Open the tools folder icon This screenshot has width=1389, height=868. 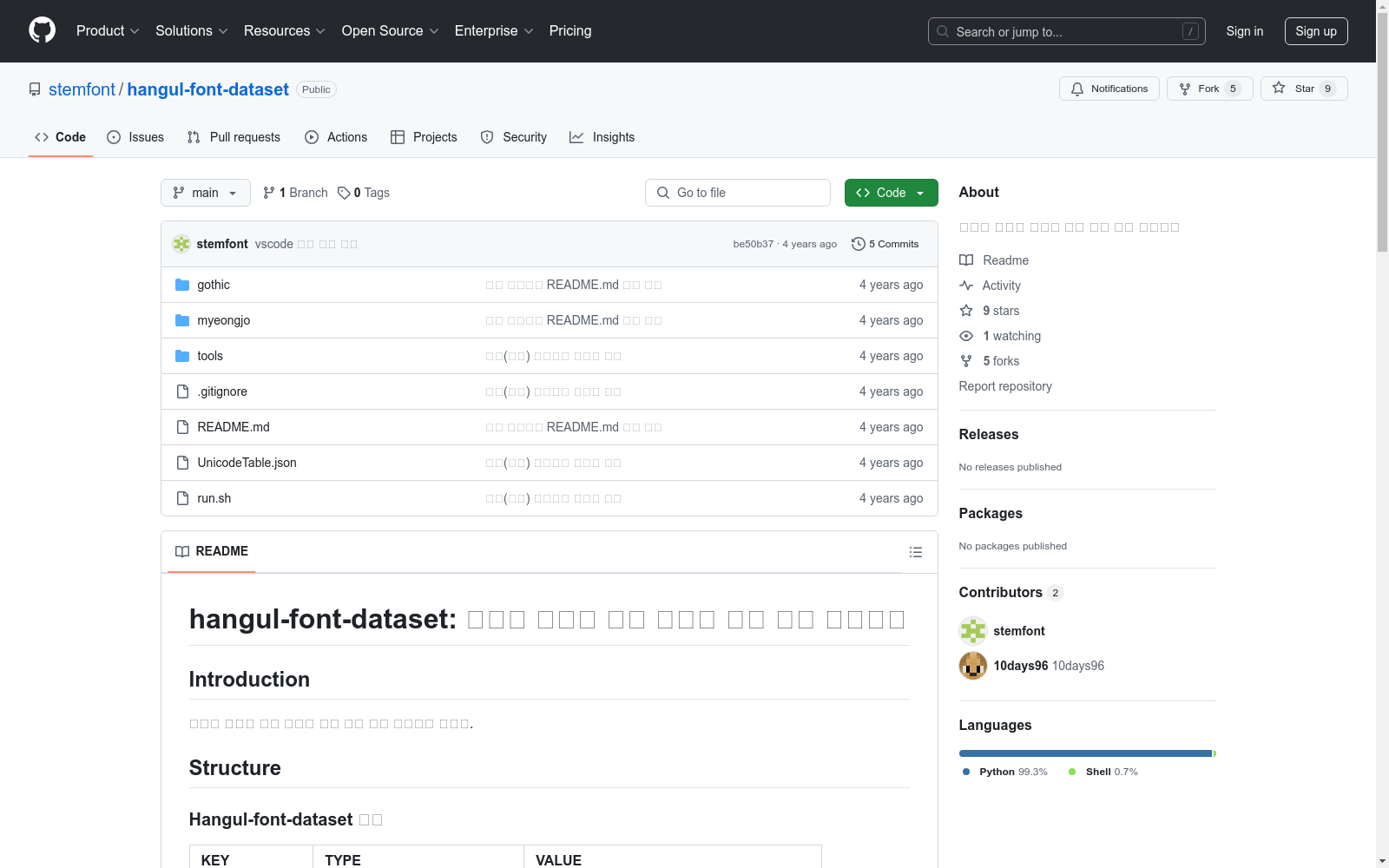pos(182,356)
